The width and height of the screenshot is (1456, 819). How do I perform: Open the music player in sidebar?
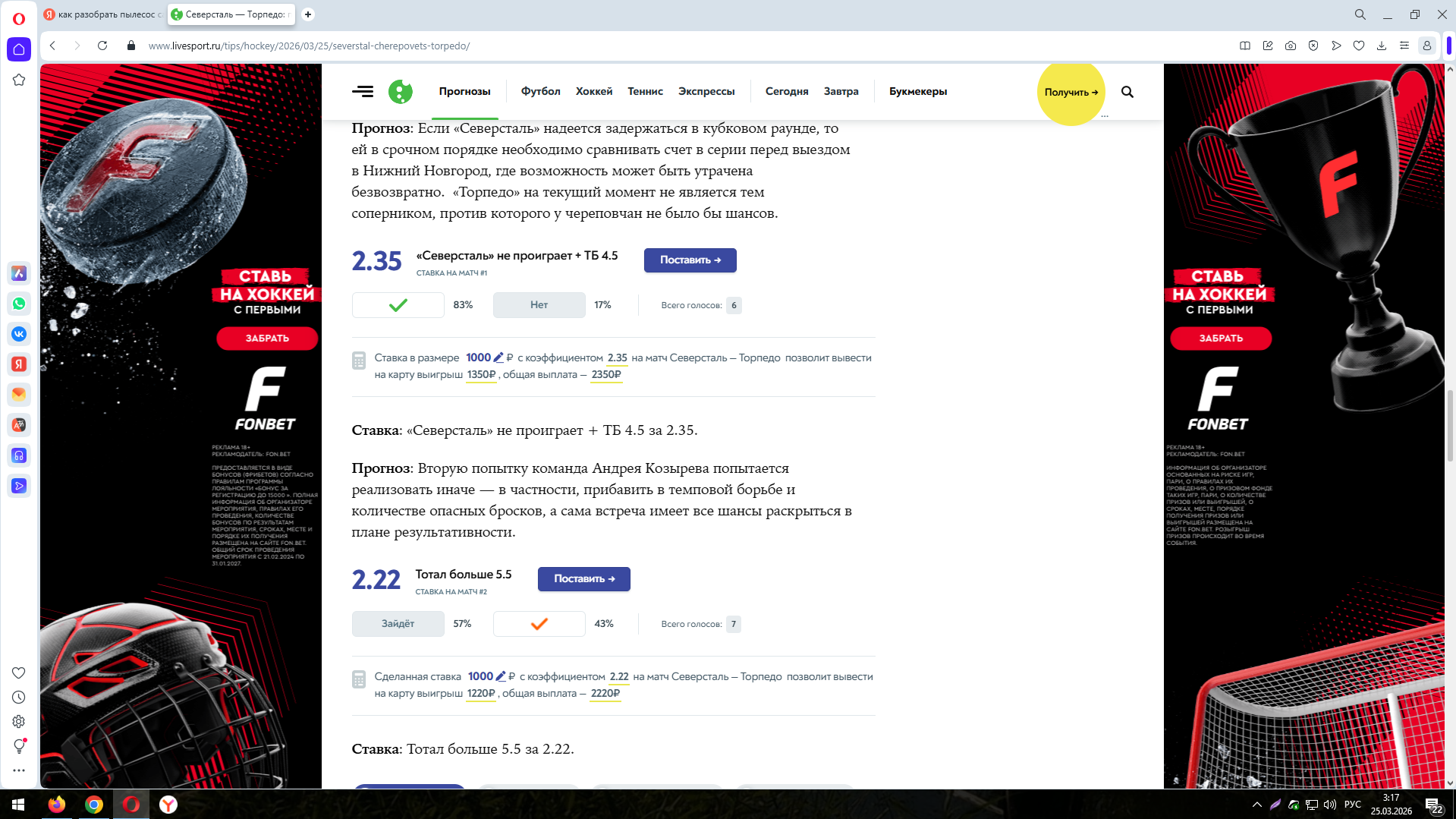[19, 455]
